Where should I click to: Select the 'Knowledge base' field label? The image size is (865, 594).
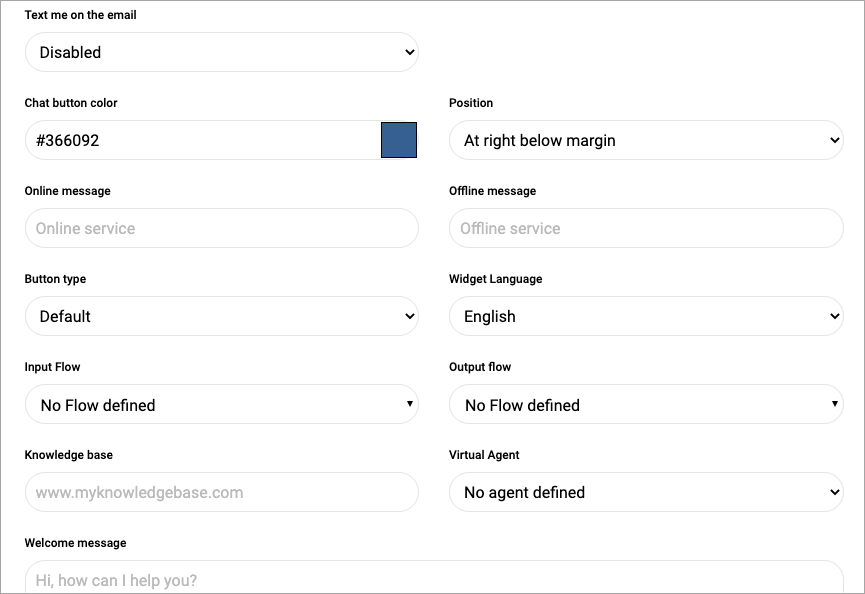coord(69,455)
